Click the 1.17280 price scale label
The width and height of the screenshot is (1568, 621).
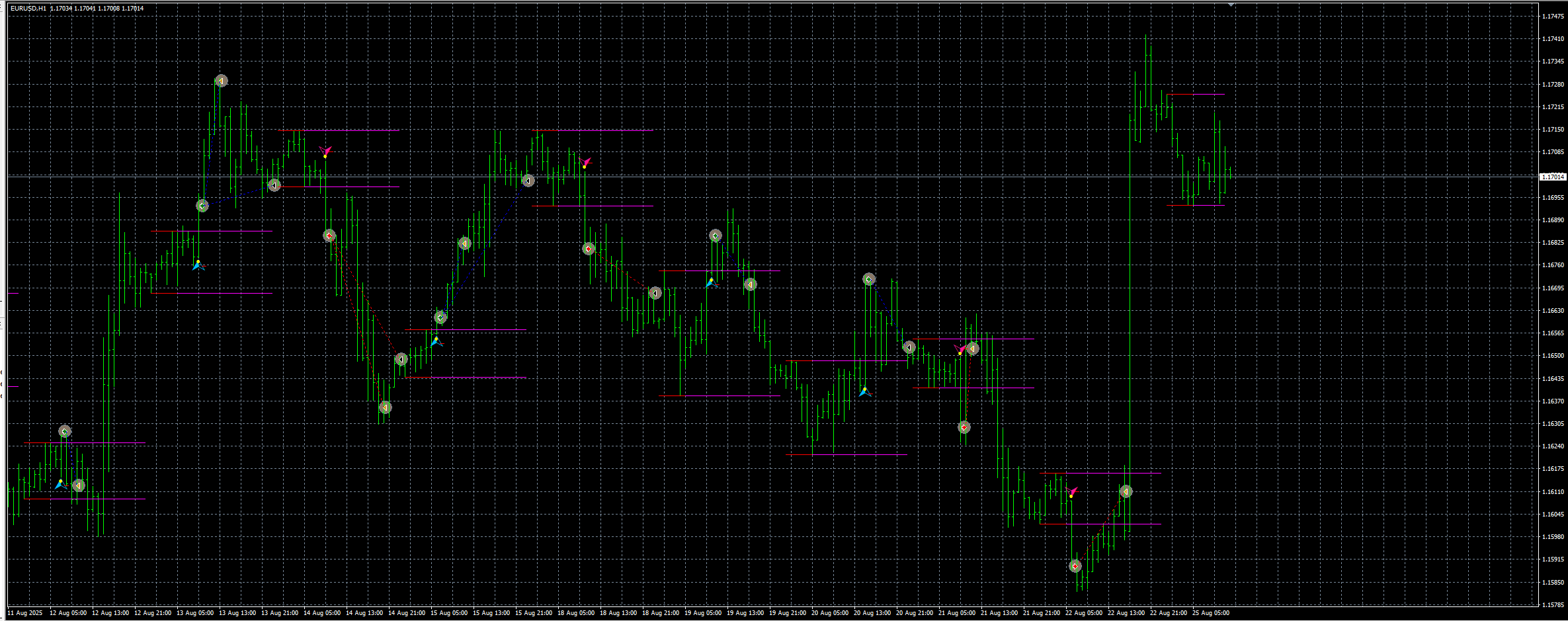(1553, 84)
